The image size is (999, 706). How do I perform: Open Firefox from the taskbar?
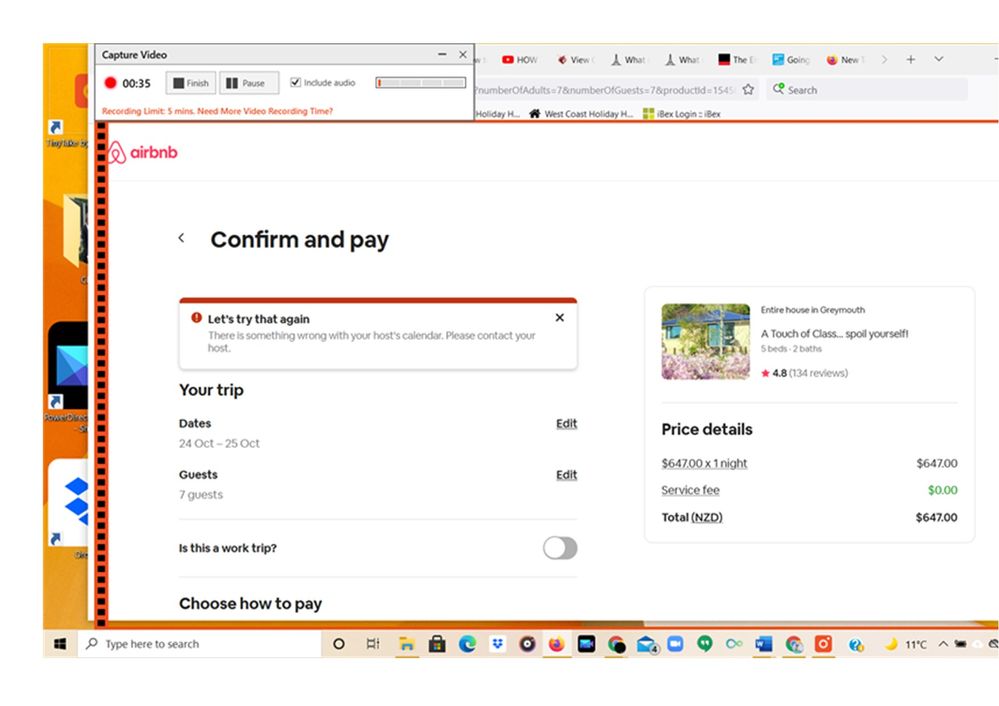pyautogui.click(x=556, y=644)
